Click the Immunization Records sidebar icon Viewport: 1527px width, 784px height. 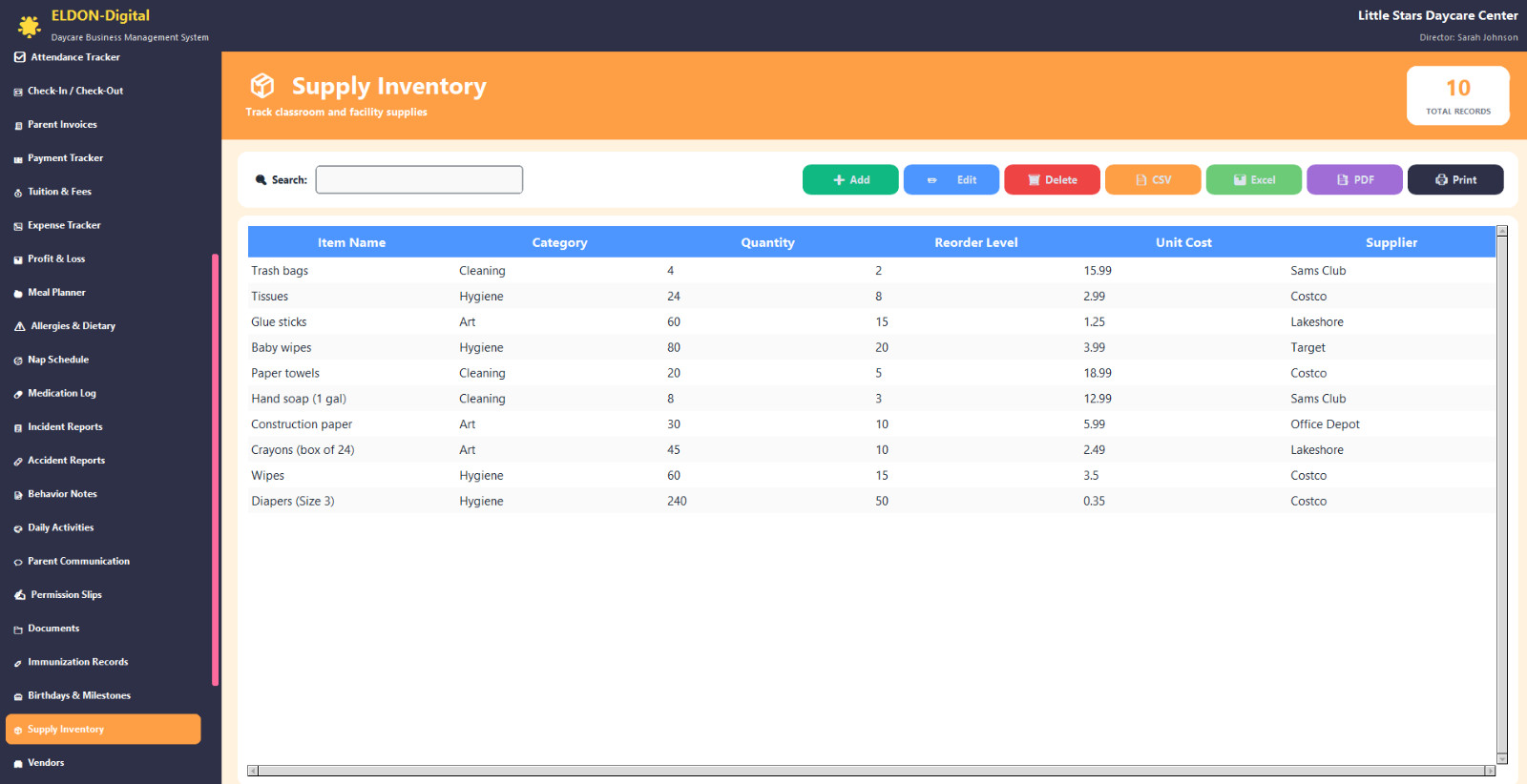[x=18, y=663]
